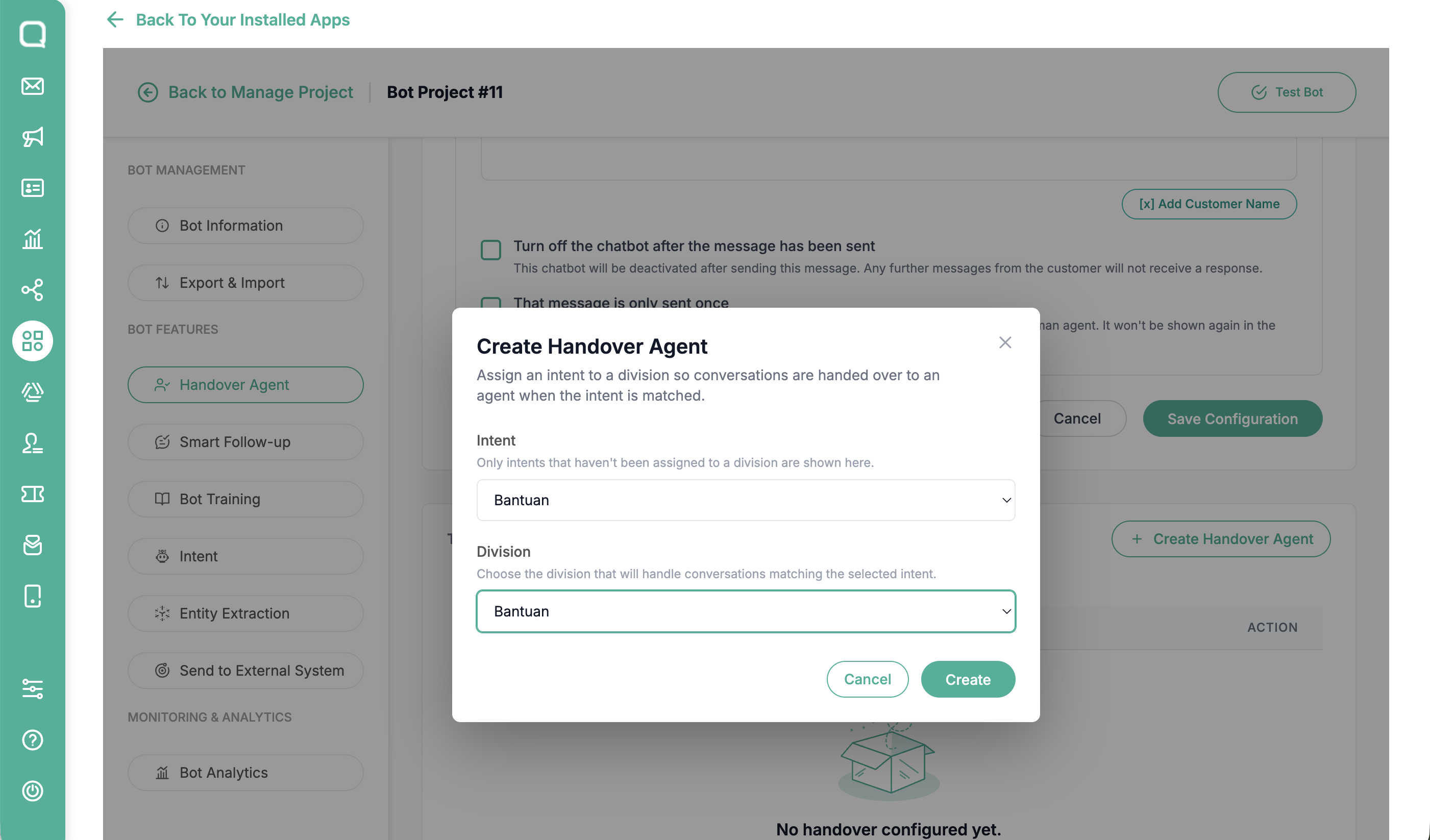Screen dimensions: 1430x840
Task: Open the integrations share-nodes sidebar icon
Action: point(32,289)
